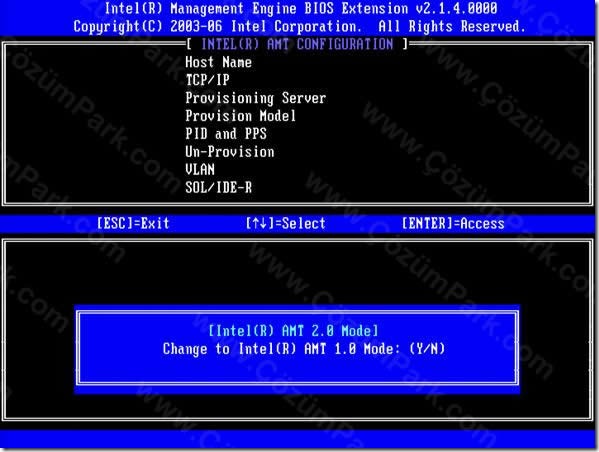Choose the Un-Provision menu option
Image resolution: width=599 pixels, height=452 pixels.
coord(230,151)
